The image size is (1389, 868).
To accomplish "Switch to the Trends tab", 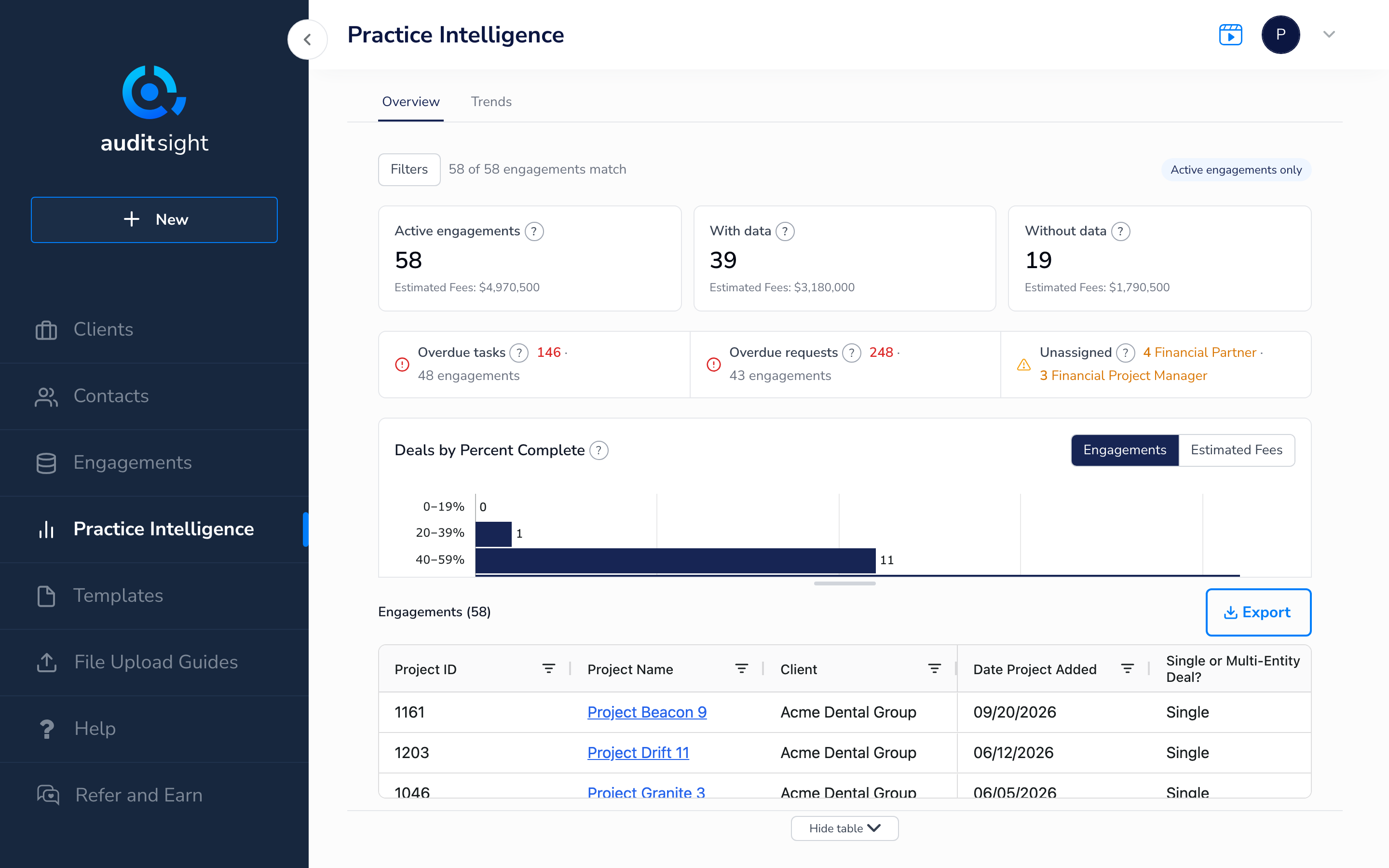I will [491, 102].
